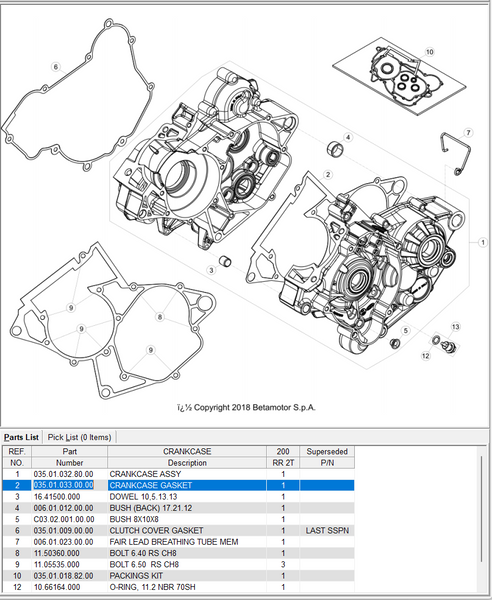492x600 pixels.
Task: Click the 200 RR 2T column header
Action: 283,457
